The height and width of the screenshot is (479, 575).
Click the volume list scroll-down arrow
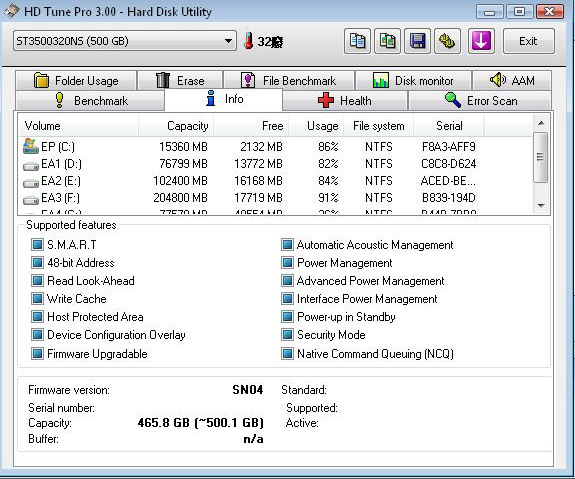541,206
